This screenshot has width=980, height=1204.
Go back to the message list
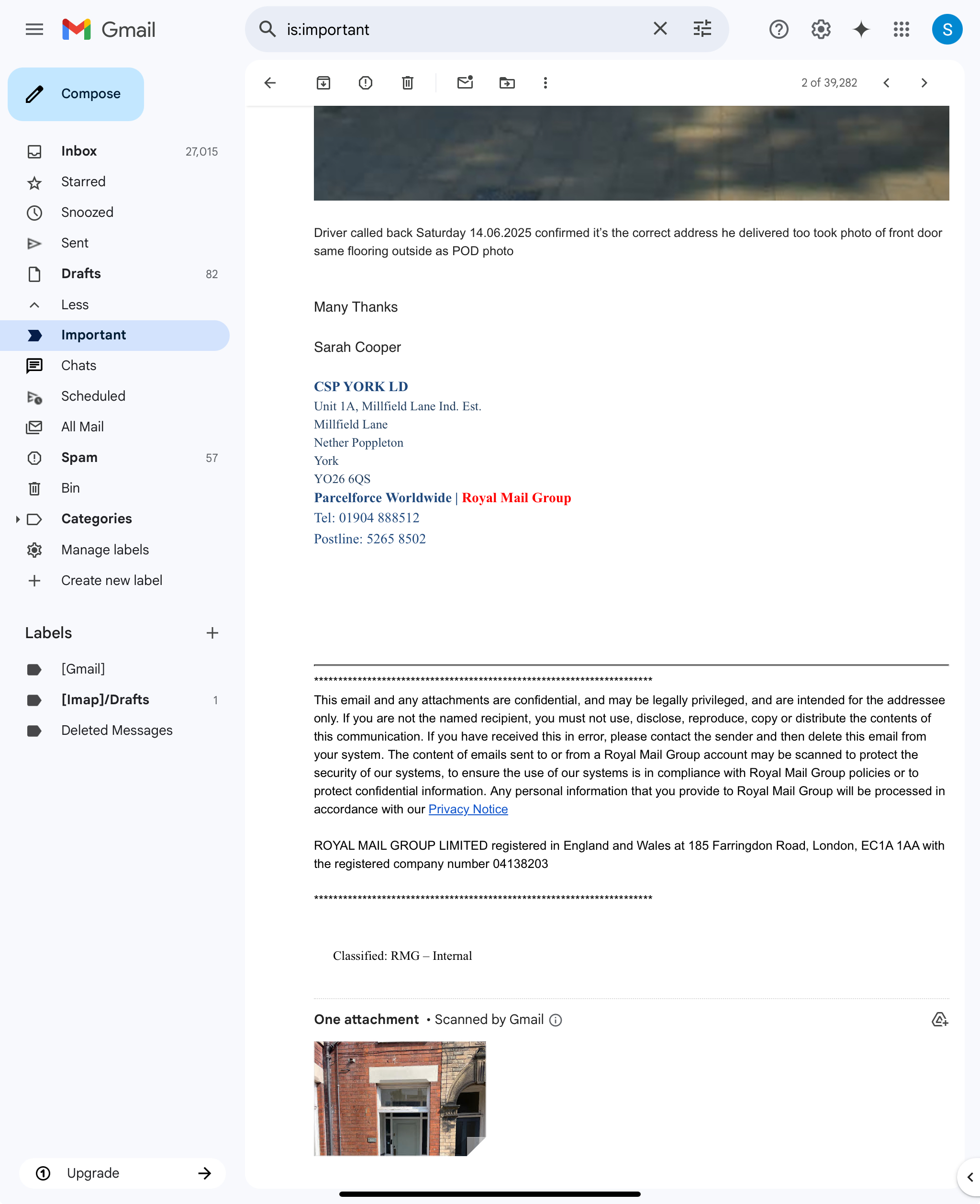[270, 83]
